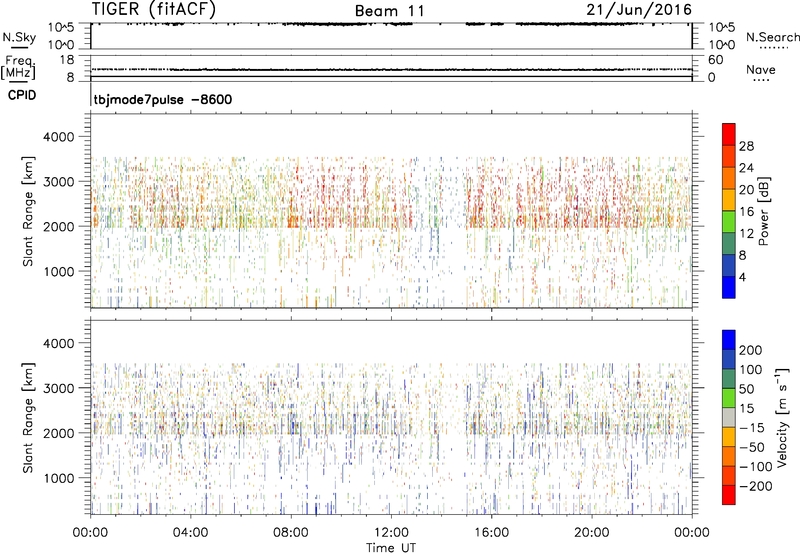Viewport: 800px width, 554px height.
Task: Click the Time UT axis label
Action: coord(391,547)
